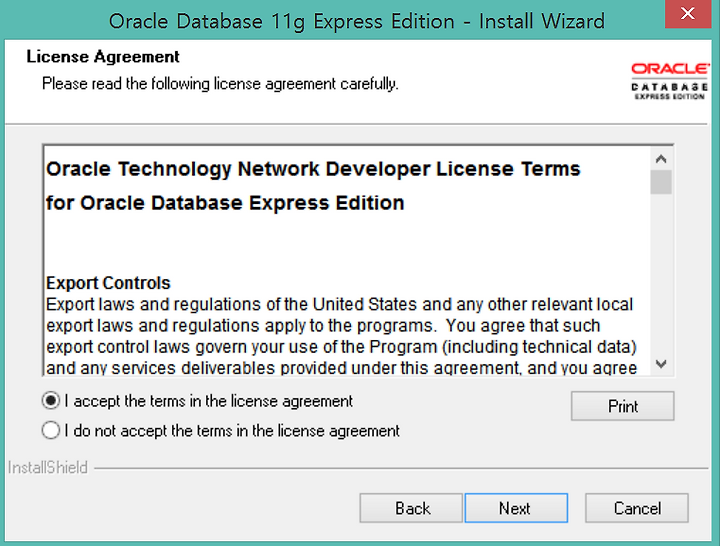
Task: Click the License Agreement header text
Action: pyautogui.click(x=103, y=56)
